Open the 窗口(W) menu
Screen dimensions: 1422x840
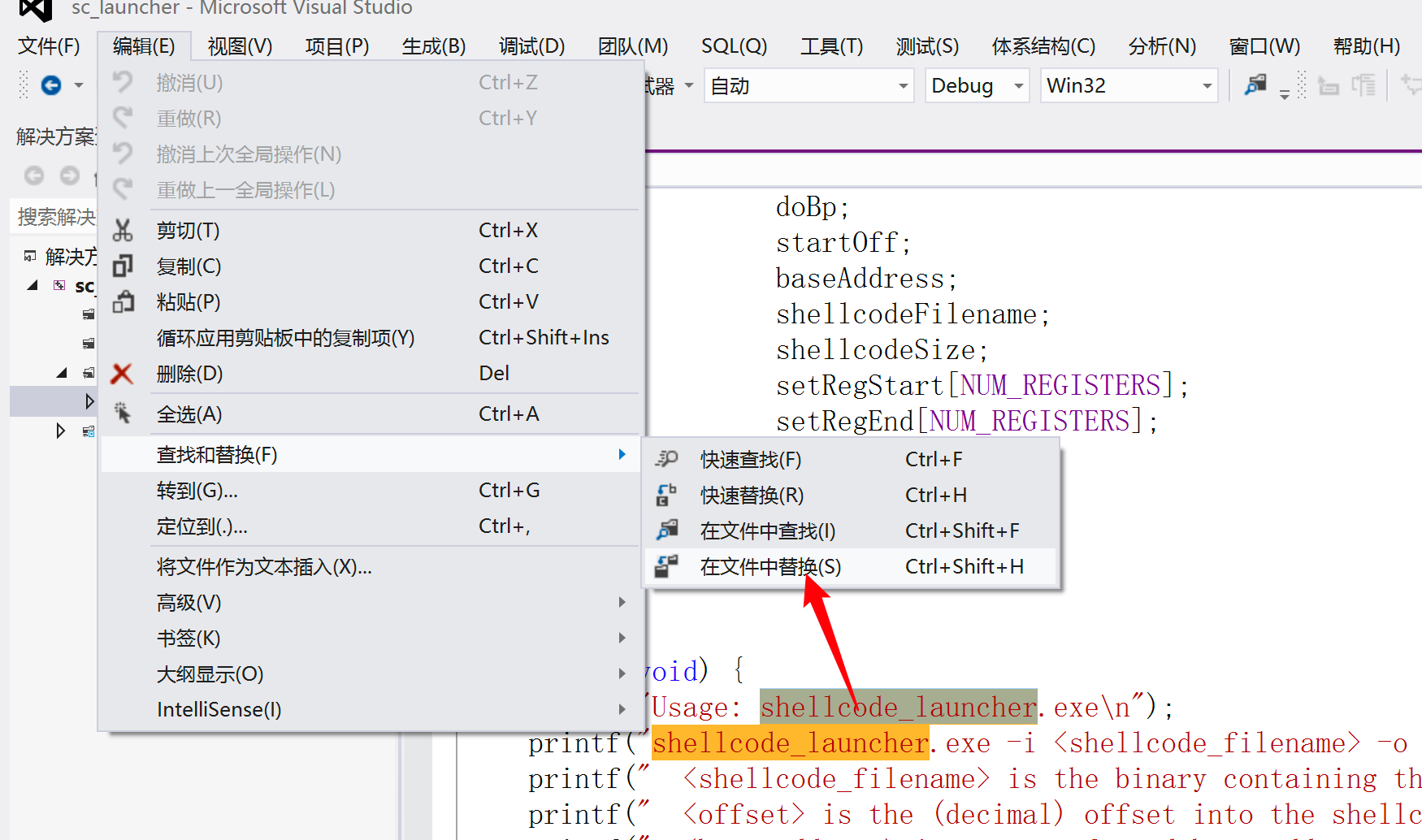(1264, 46)
